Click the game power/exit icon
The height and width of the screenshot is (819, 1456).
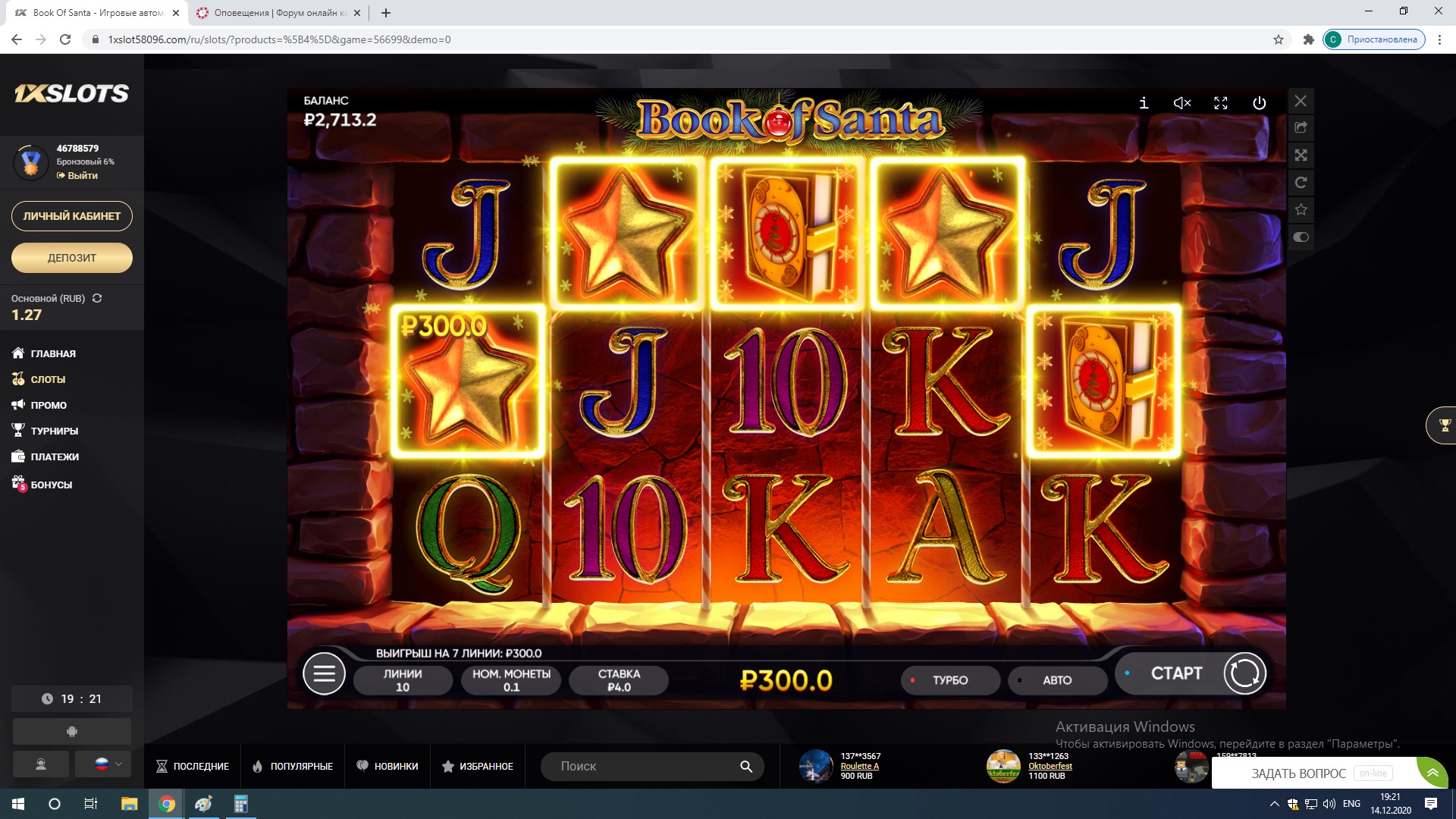[1259, 103]
